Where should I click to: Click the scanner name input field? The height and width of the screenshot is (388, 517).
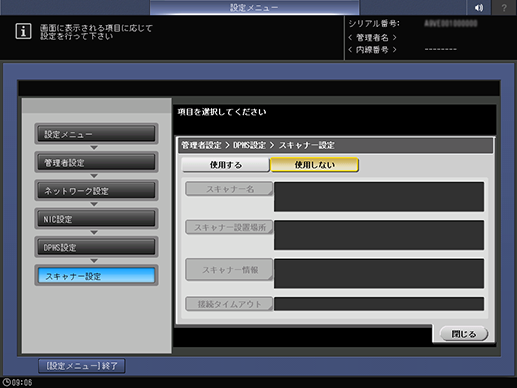(379, 197)
